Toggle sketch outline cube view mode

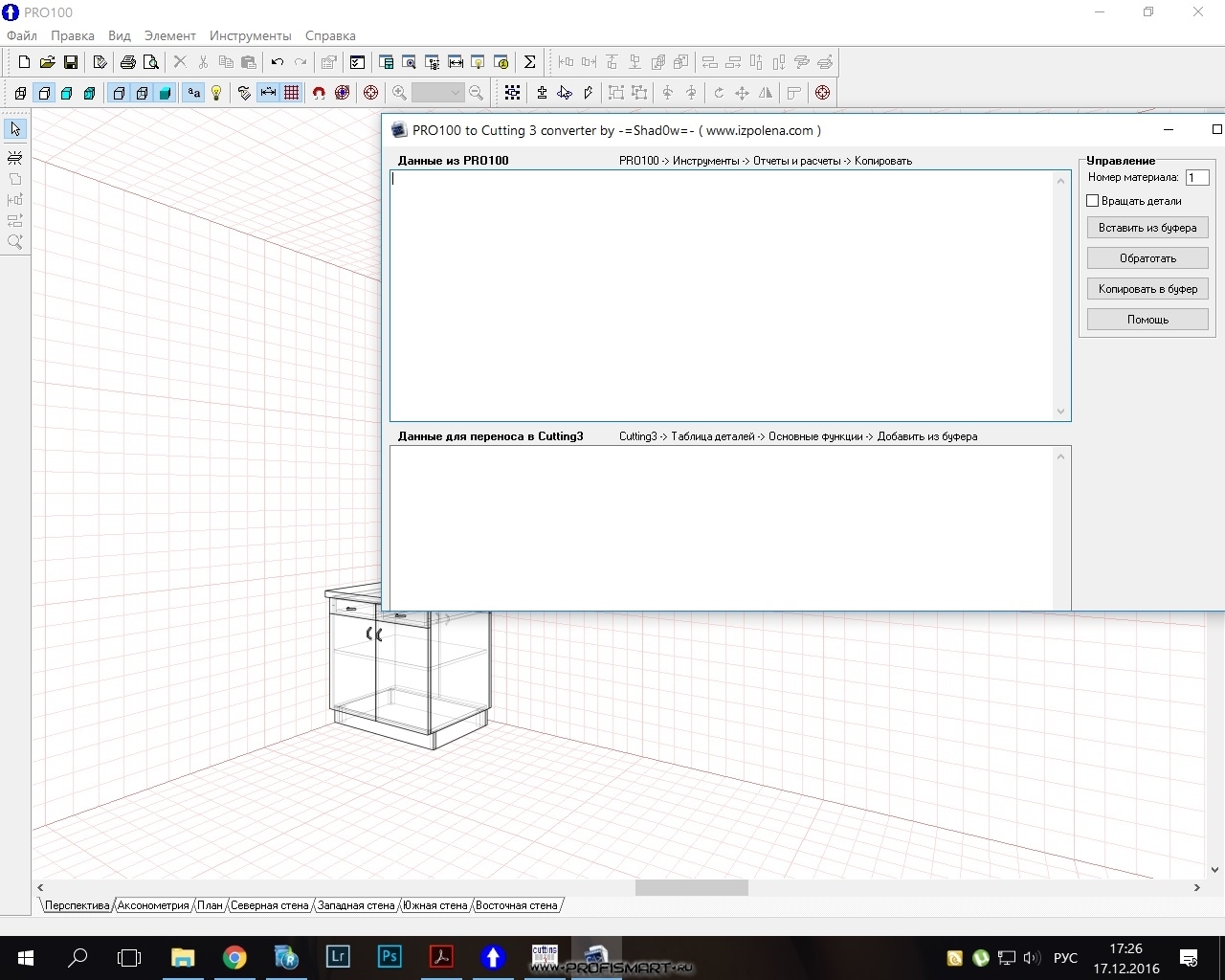[x=44, y=93]
